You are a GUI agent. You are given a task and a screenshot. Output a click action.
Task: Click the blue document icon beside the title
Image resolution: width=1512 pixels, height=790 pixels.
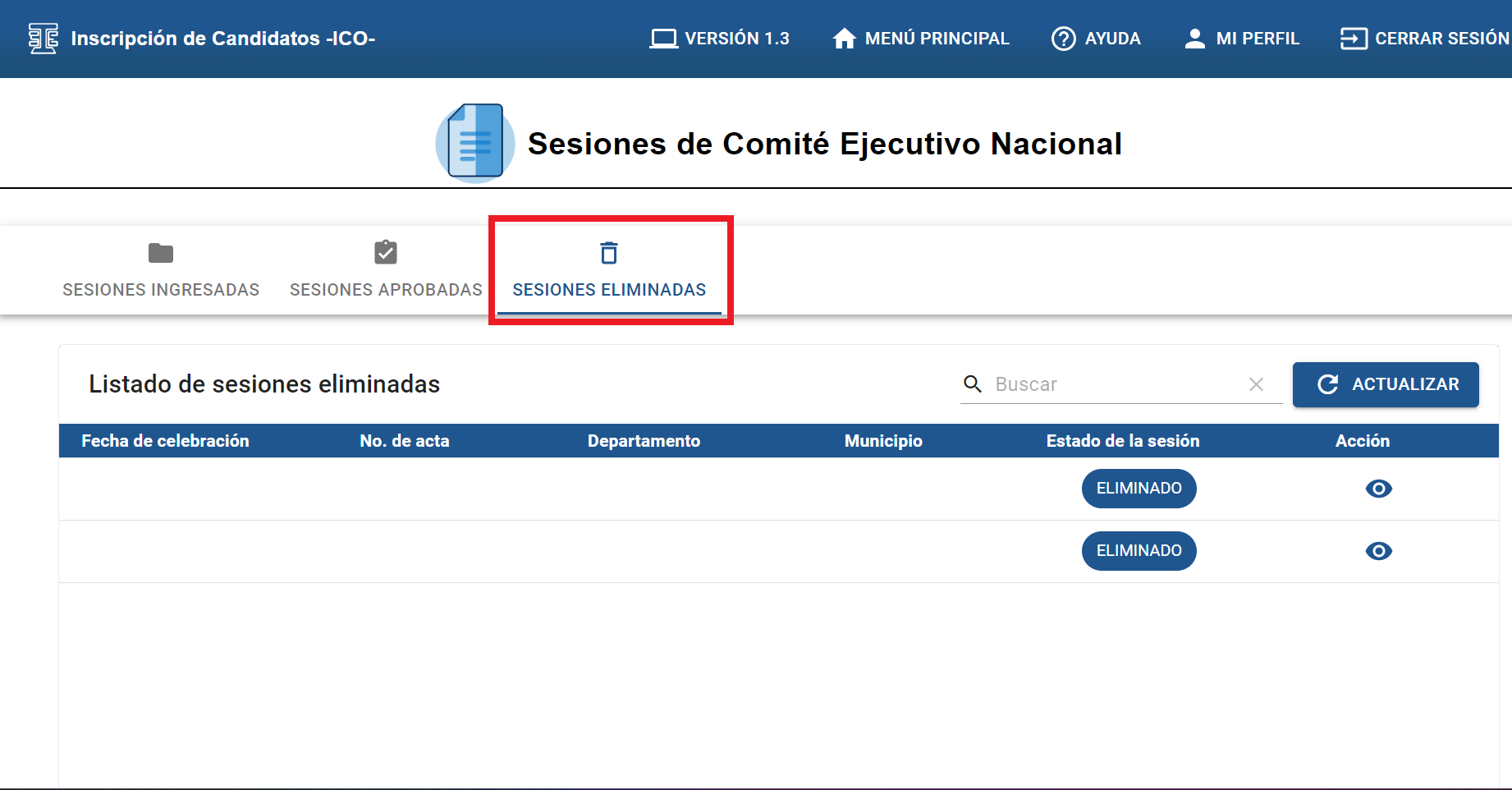475,143
